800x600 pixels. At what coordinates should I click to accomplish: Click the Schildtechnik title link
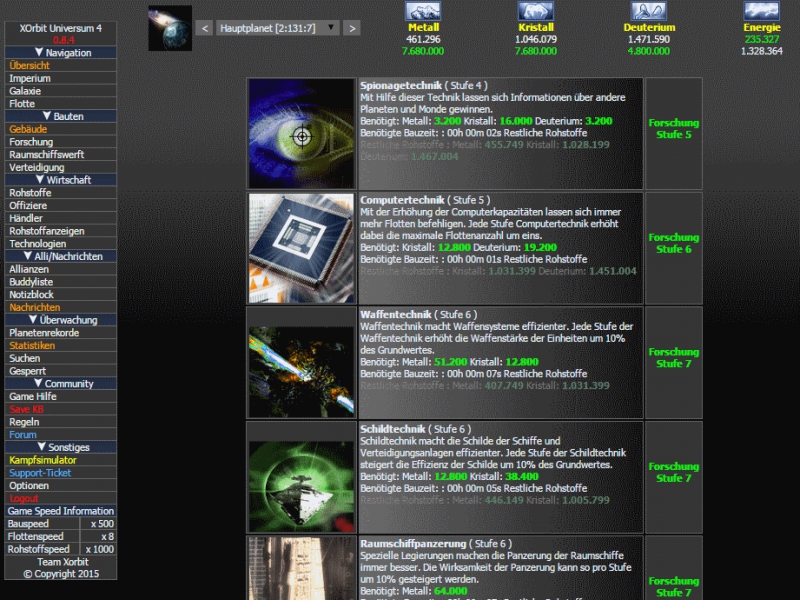click(393, 429)
